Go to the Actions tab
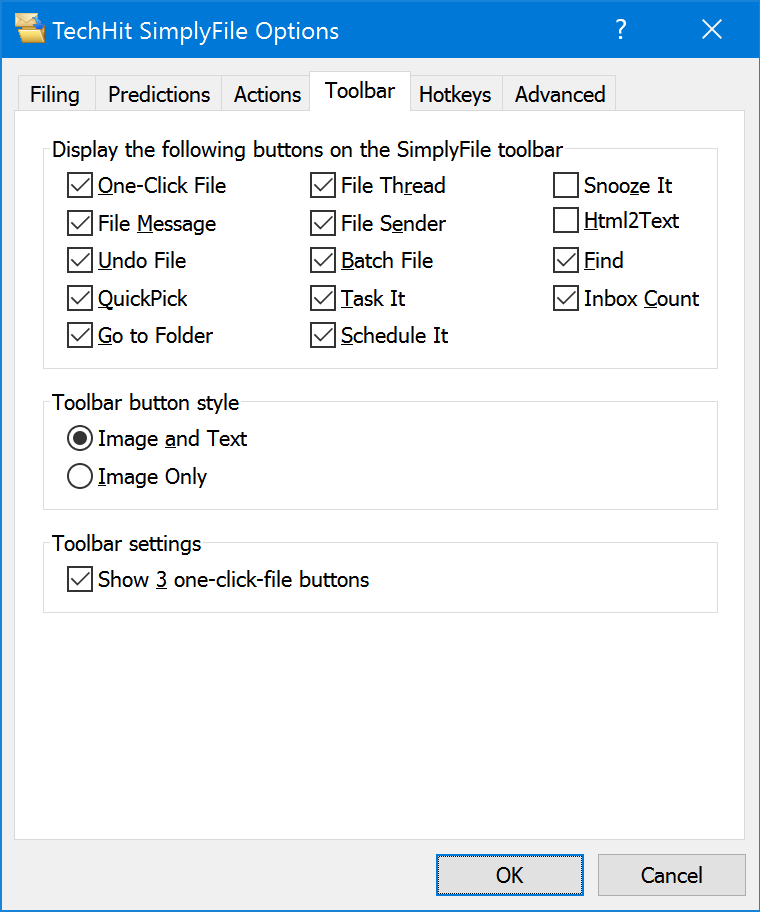 [267, 94]
